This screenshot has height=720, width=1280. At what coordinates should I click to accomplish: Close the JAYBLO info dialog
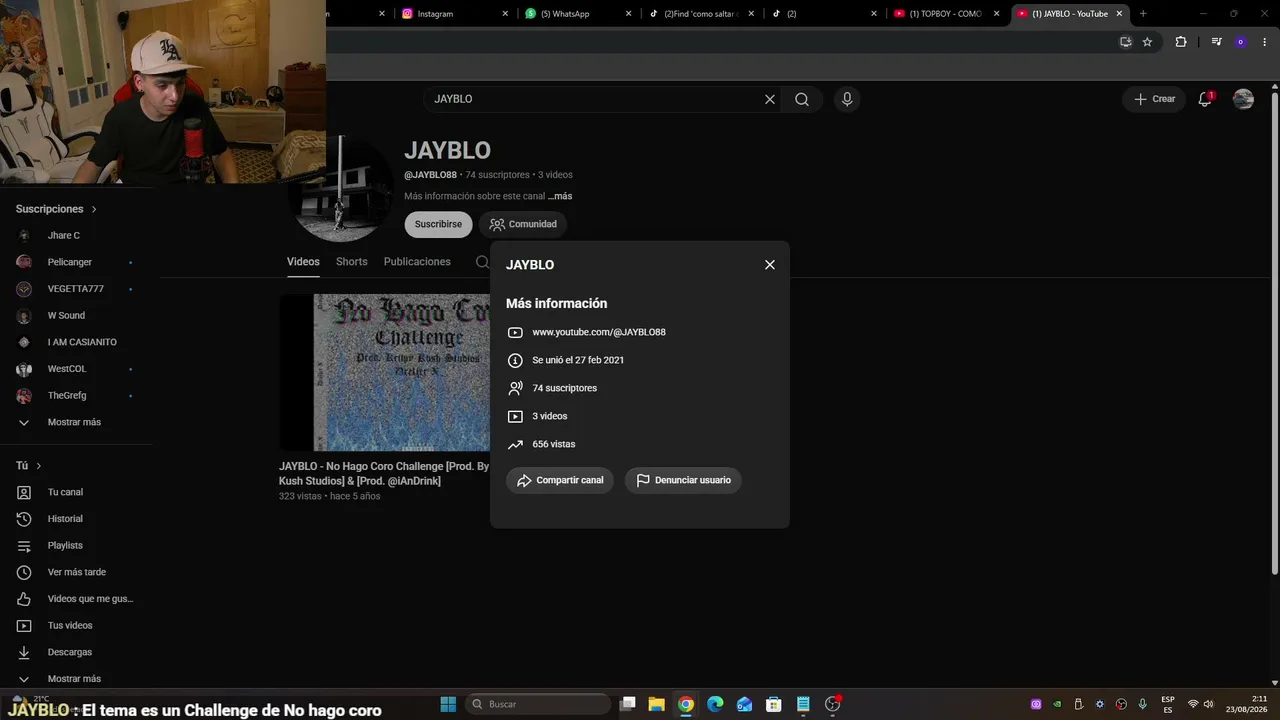[x=770, y=265]
